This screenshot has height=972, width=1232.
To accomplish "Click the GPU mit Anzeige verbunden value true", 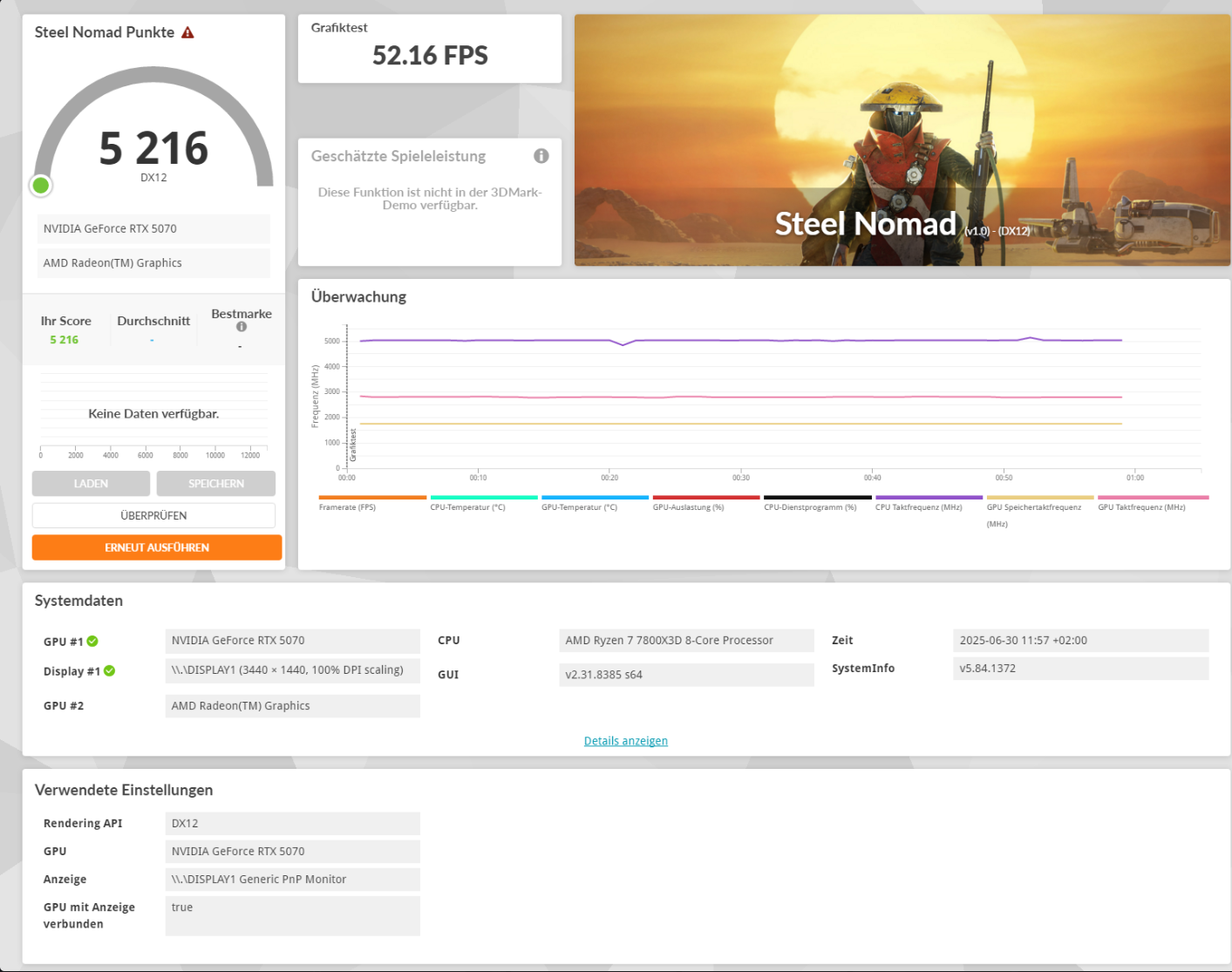I will 293,916.
